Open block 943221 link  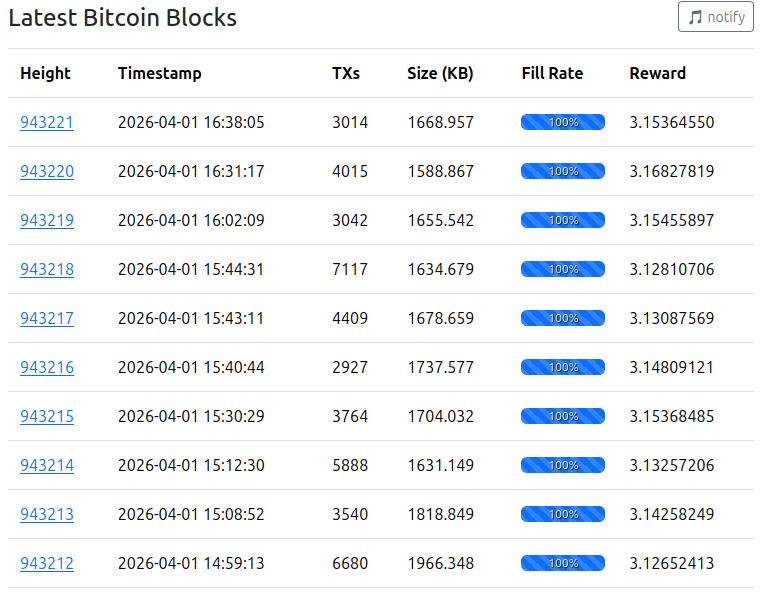pyautogui.click(x=47, y=122)
